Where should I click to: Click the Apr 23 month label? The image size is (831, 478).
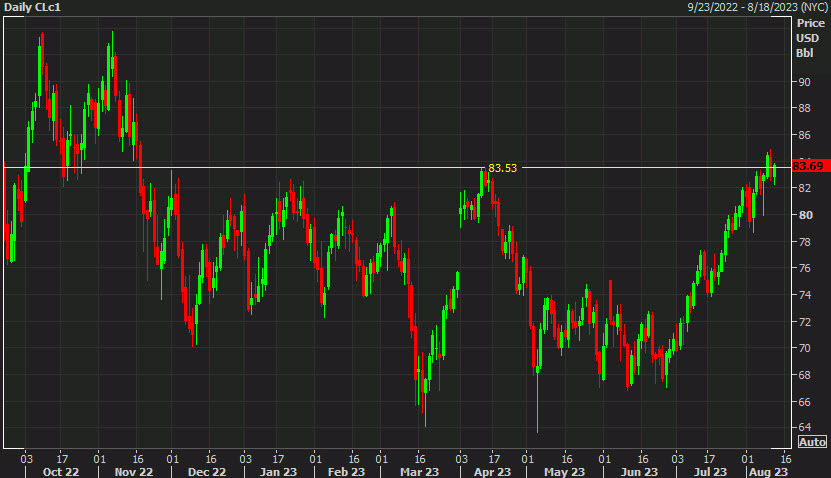point(492,472)
